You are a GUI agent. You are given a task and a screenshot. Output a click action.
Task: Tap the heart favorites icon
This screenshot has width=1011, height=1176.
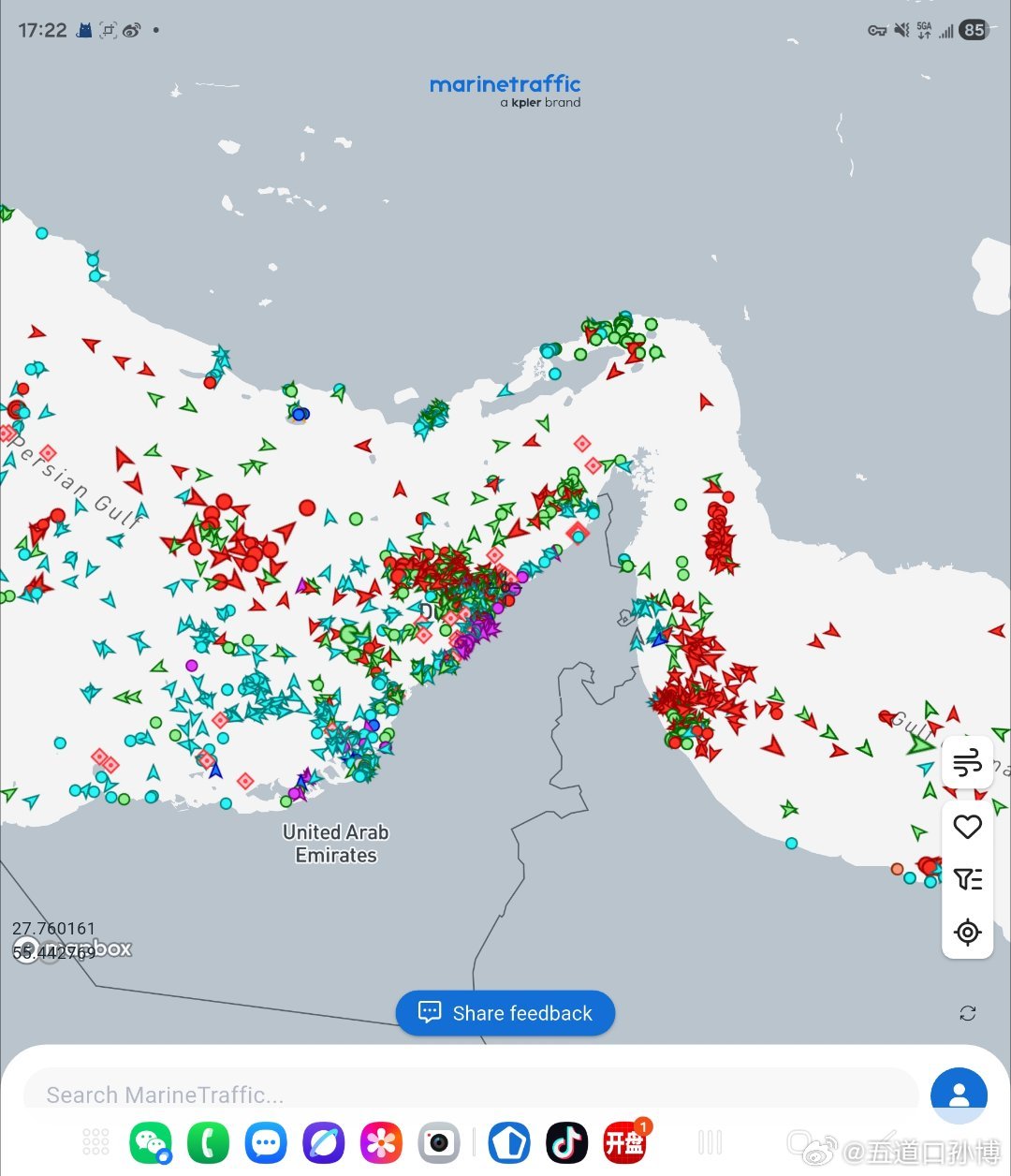(x=967, y=827)
